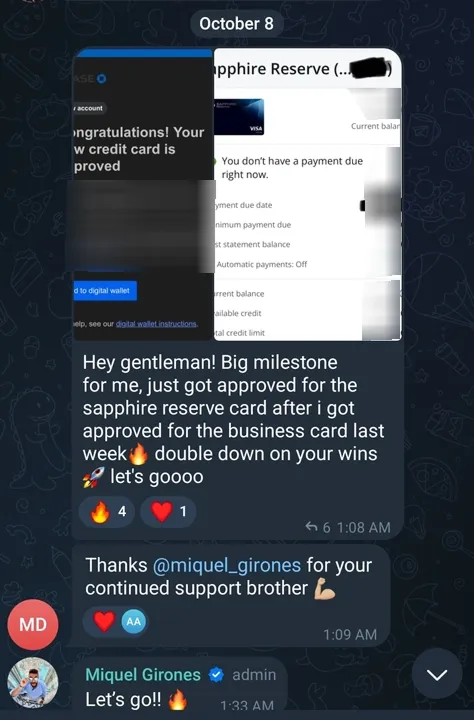Tap the fire reaction with count 4
474x720 pixels.
(x=107, y=511)
